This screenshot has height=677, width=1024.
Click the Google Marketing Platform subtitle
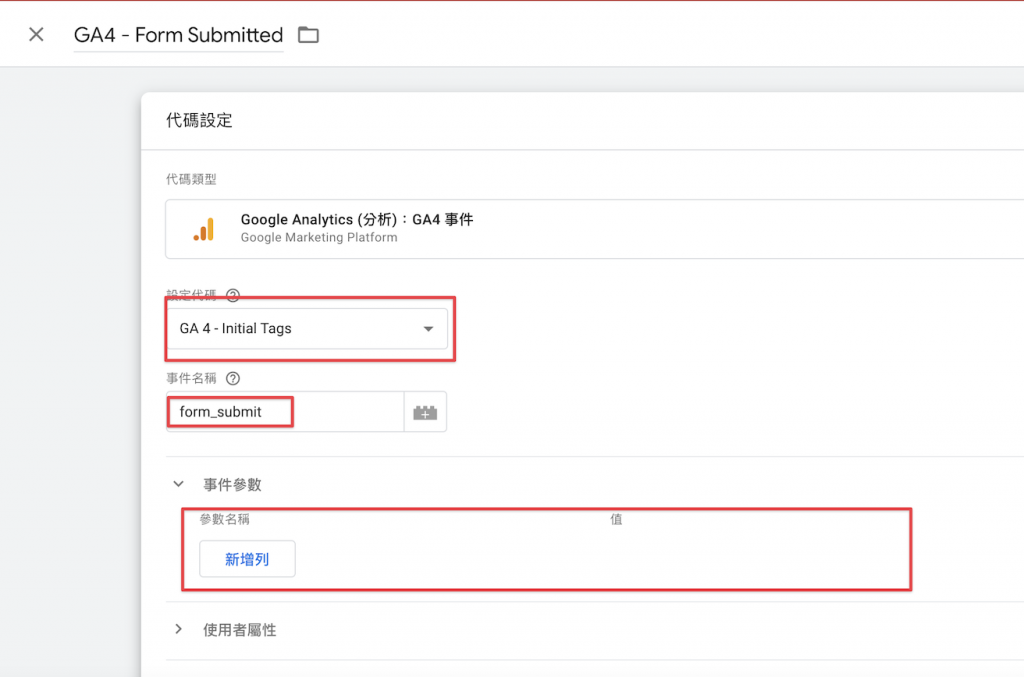(319, 238)
